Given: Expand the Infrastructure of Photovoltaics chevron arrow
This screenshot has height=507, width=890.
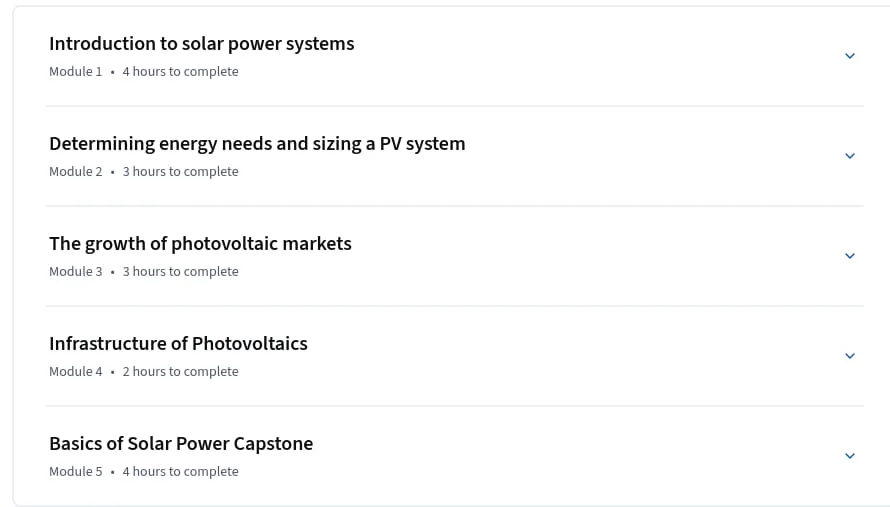Looking at the screenshot, I should (850, 355).
